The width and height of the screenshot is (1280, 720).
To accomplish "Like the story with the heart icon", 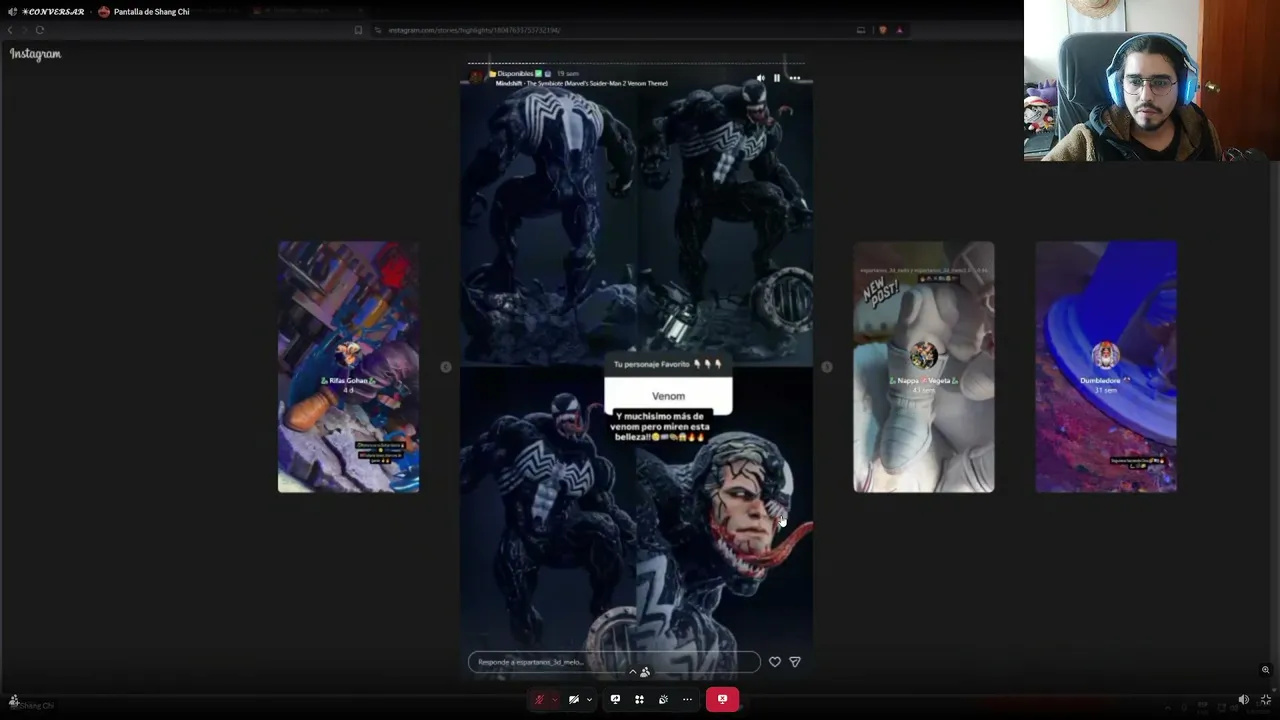I will 775,661.
